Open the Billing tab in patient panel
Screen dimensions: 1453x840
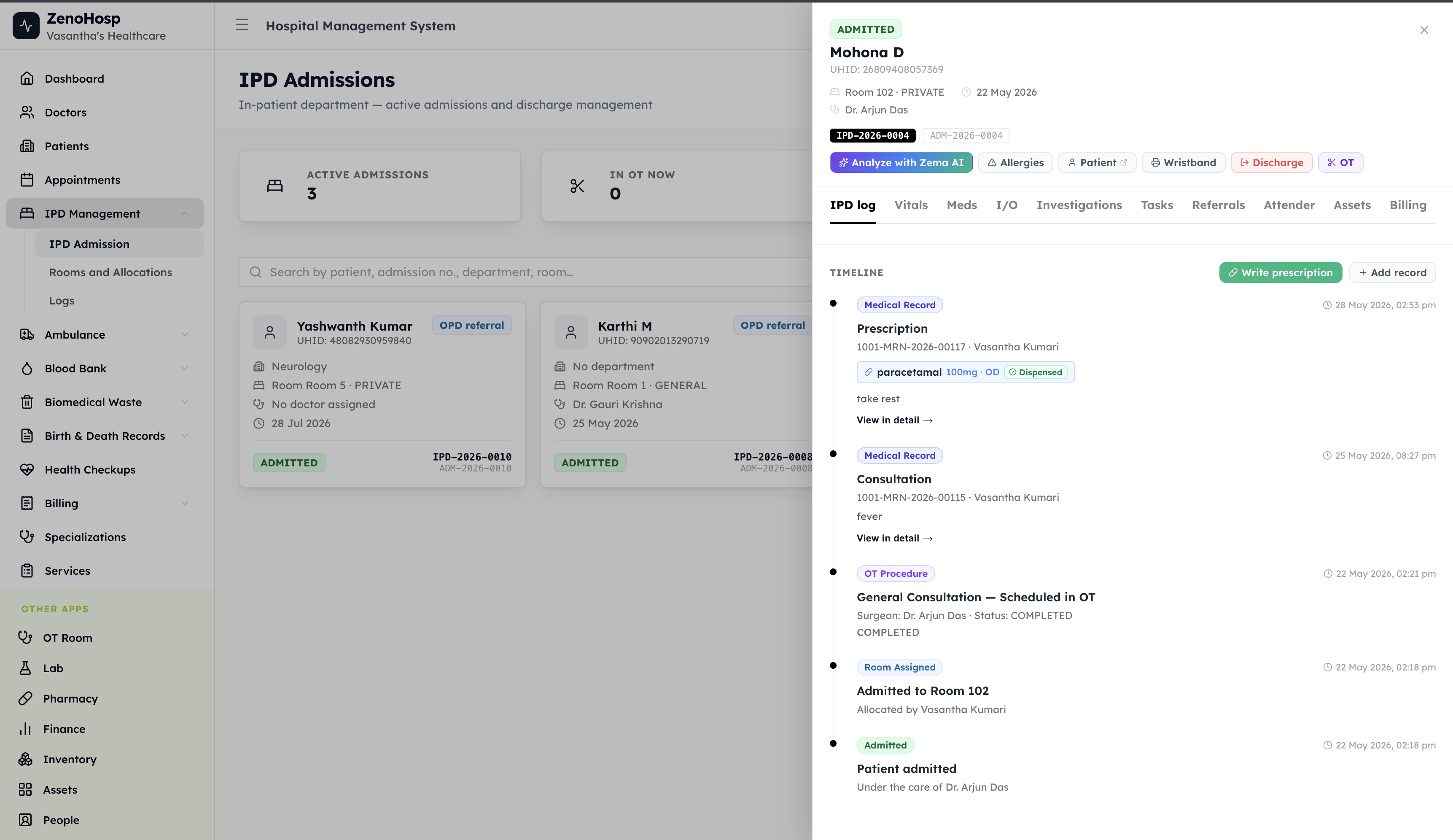[x=1407, y=205]
